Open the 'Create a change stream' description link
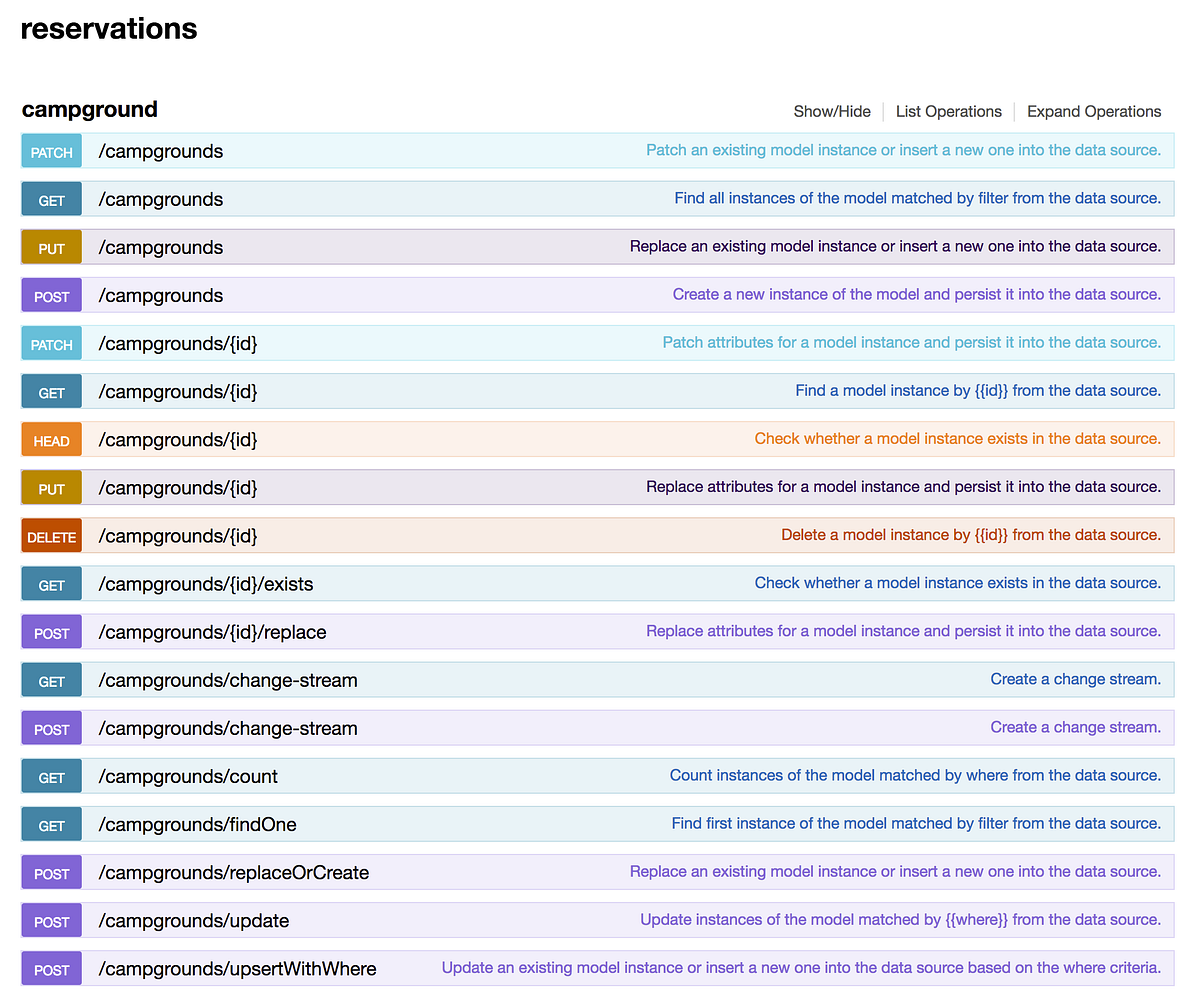The image size is (1200, 1008). pos(1076,679)
